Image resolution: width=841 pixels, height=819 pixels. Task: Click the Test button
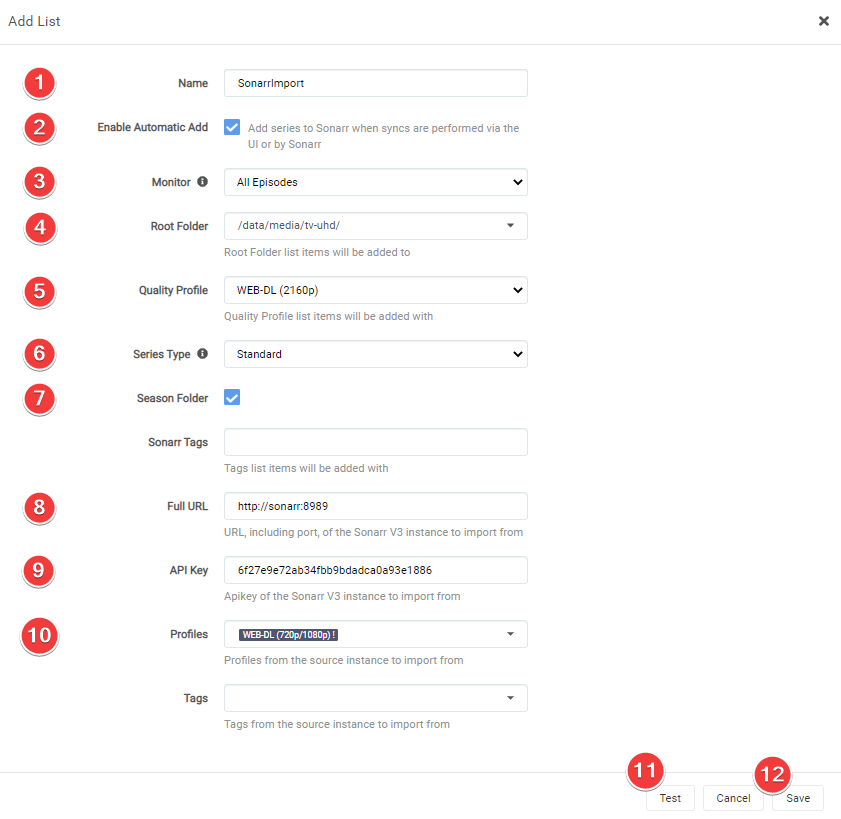click(x=670, y=798)
